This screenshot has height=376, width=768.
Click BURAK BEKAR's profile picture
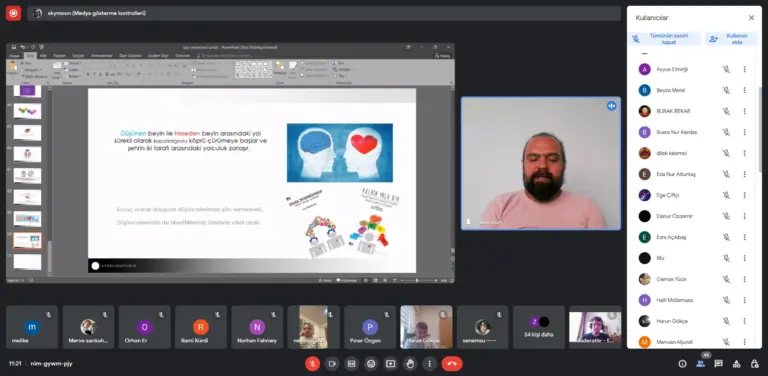(x=645, y=111)
